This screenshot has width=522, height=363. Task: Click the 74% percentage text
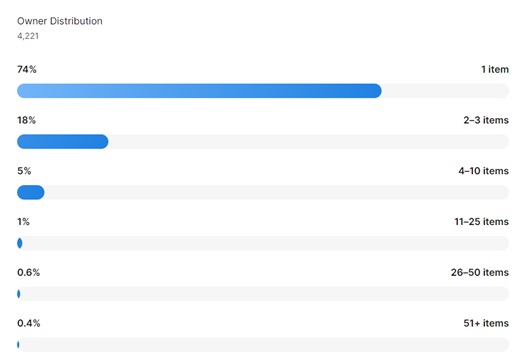pyautogui.click(x=27, y=69)
